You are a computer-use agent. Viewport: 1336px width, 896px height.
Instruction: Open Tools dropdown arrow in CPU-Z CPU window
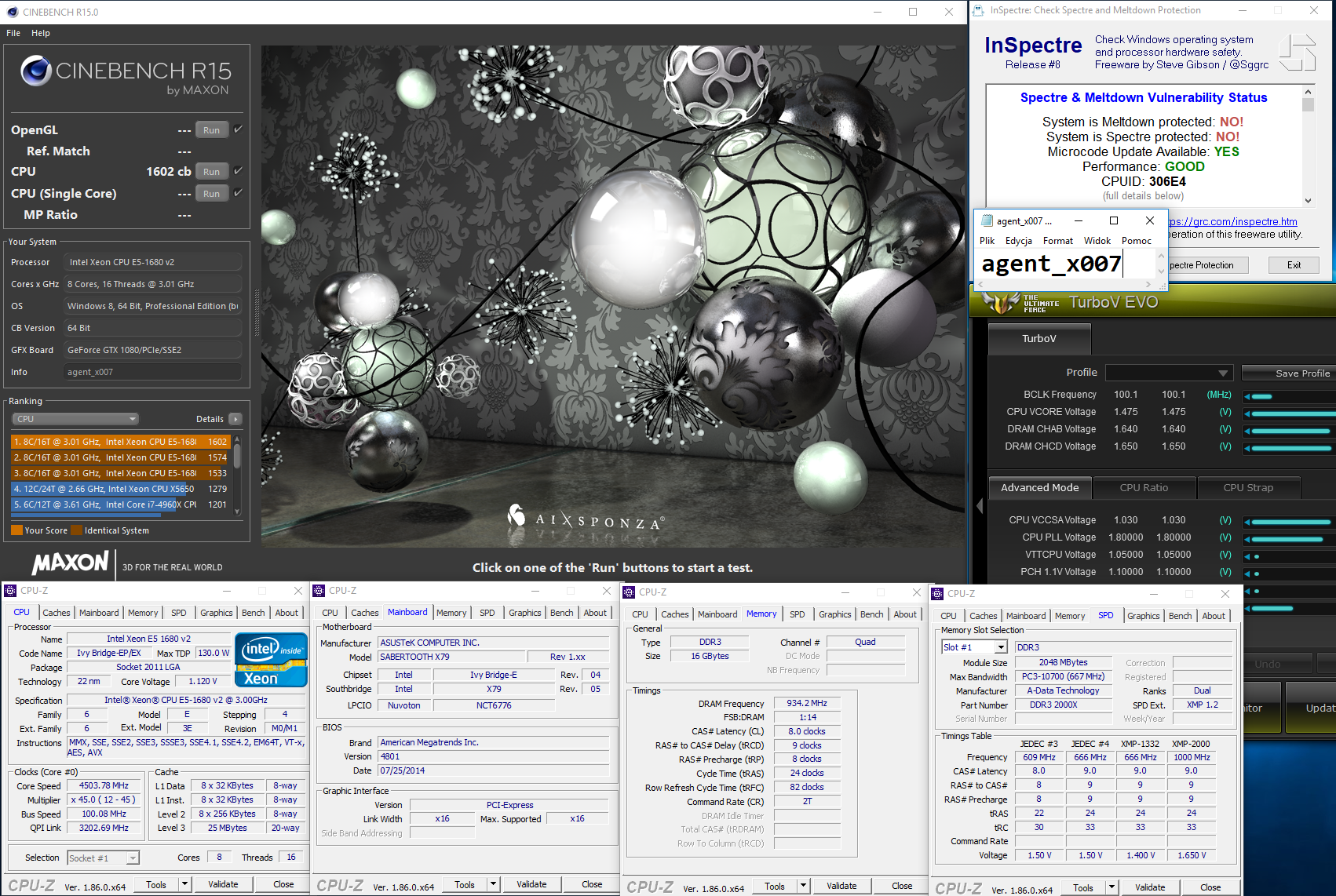185,884
